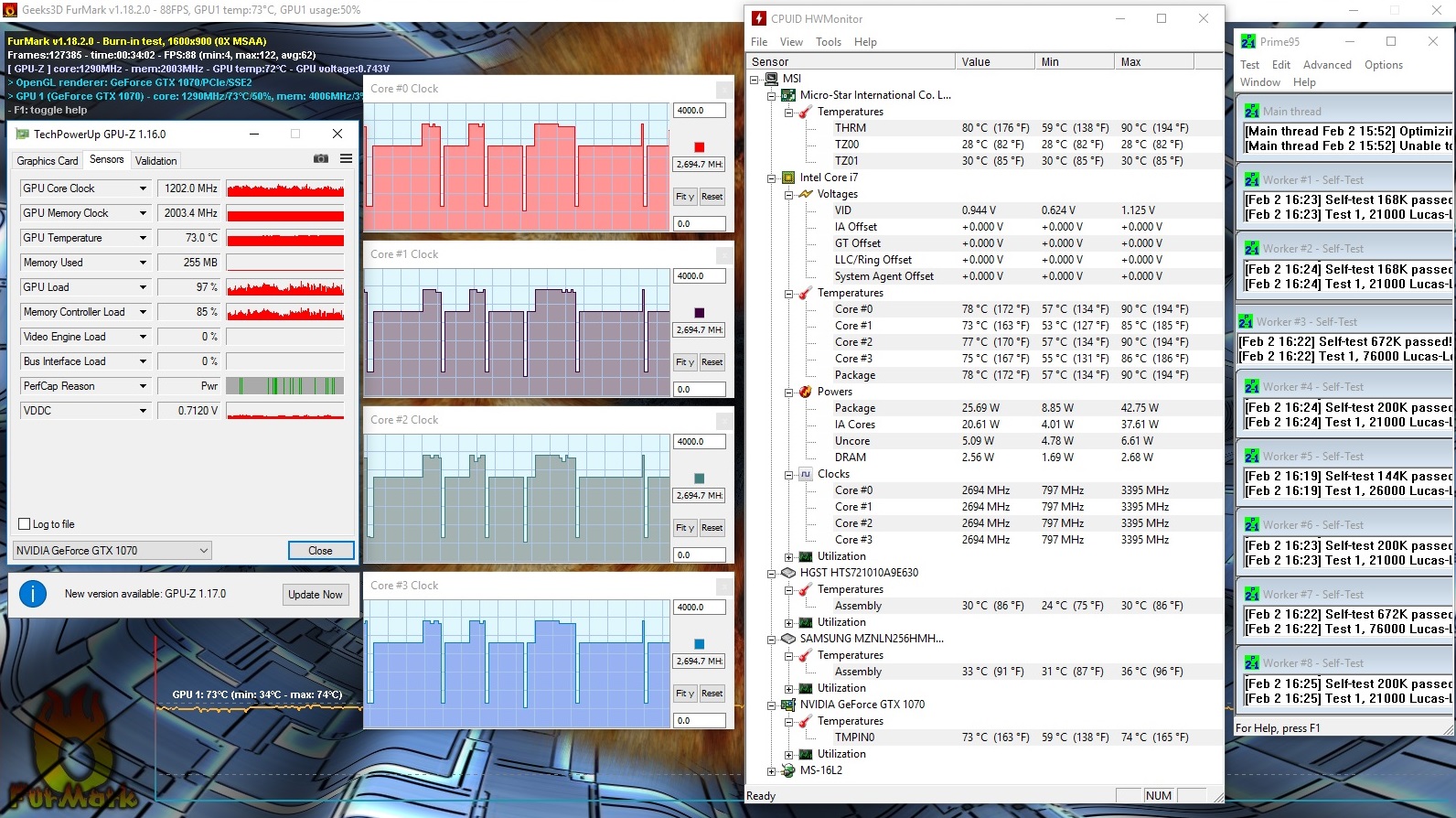Viewport: 1456px width, 818px height.
Task: Expand the MS-16L2 tree node
Action: pyautogui.click(x=771, y=771)
